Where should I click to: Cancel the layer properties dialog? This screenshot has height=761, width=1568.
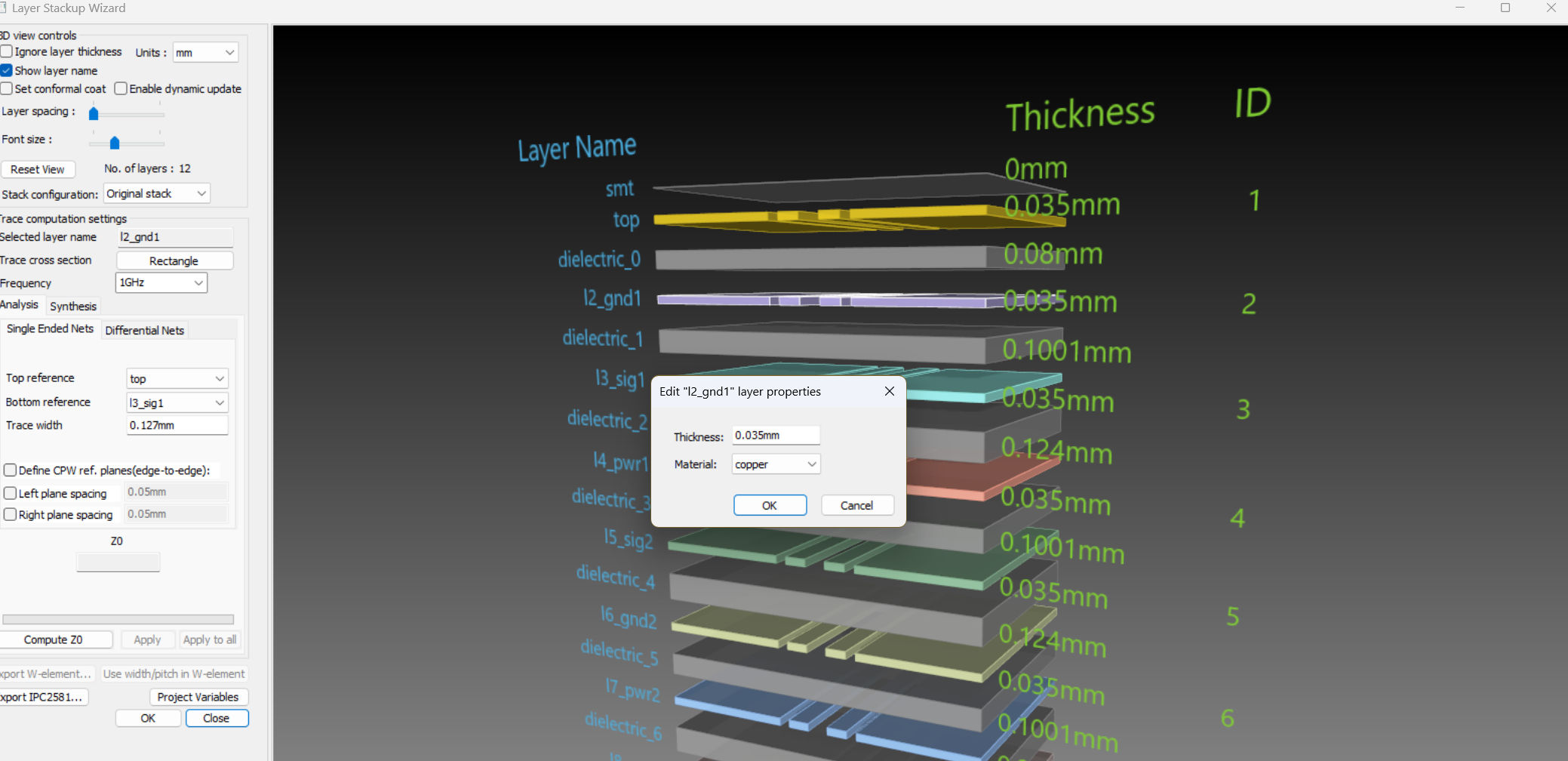tap(857, 505)
